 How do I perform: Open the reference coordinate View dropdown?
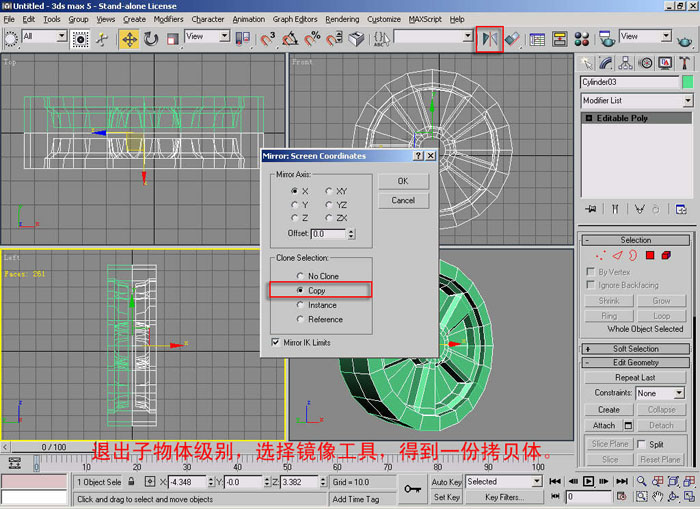(207, 36)
